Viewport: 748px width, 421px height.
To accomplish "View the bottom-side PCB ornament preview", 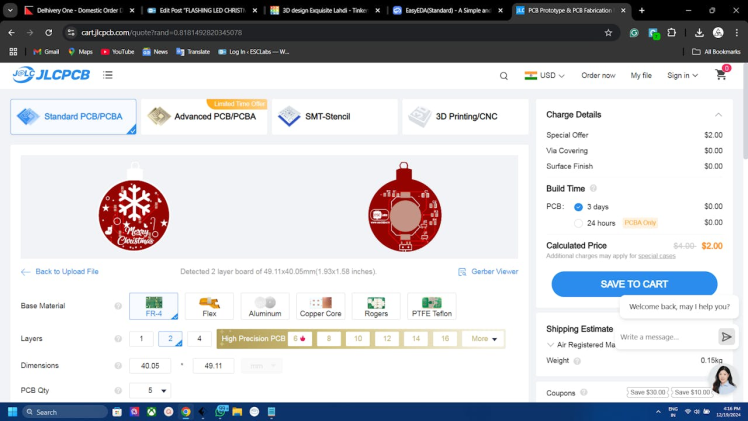I will [404, 207].
